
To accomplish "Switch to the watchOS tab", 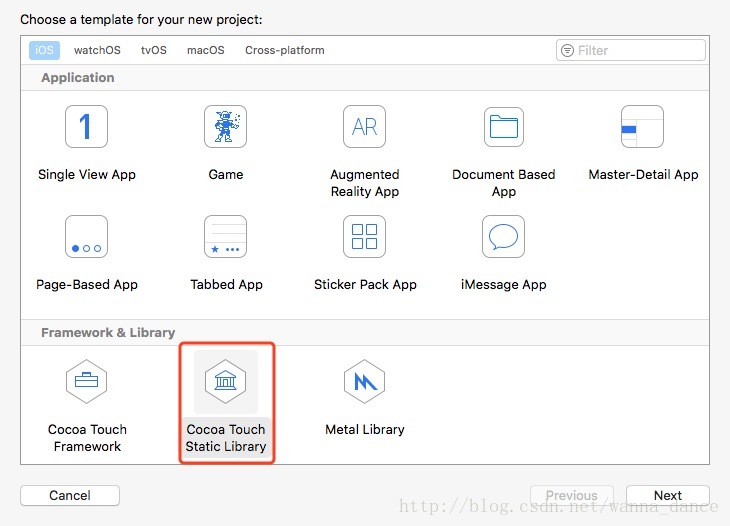I will coord(97,50).
